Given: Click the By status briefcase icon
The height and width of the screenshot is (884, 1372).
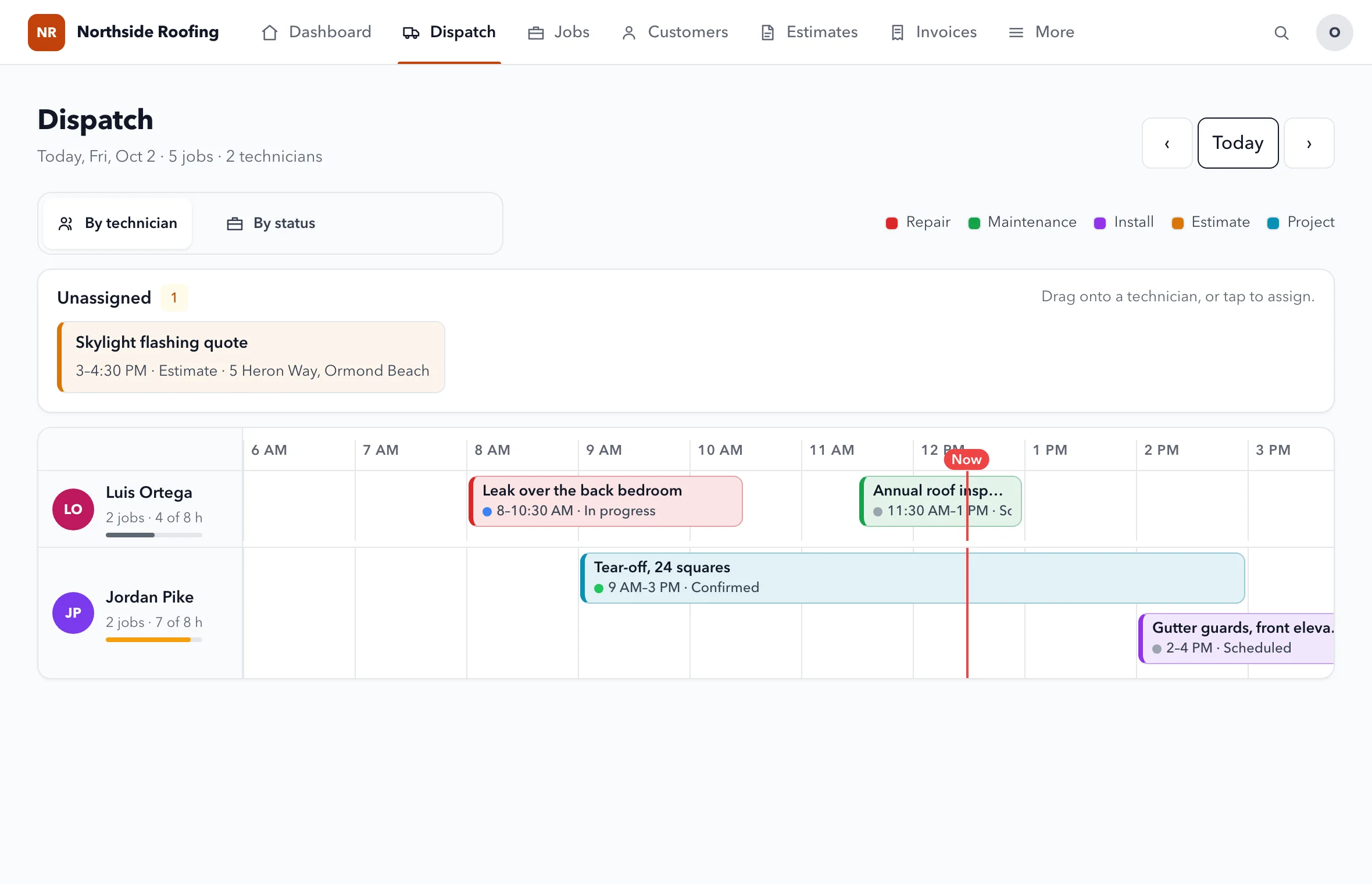Looking at the screenshot, I should pos(234,223).
